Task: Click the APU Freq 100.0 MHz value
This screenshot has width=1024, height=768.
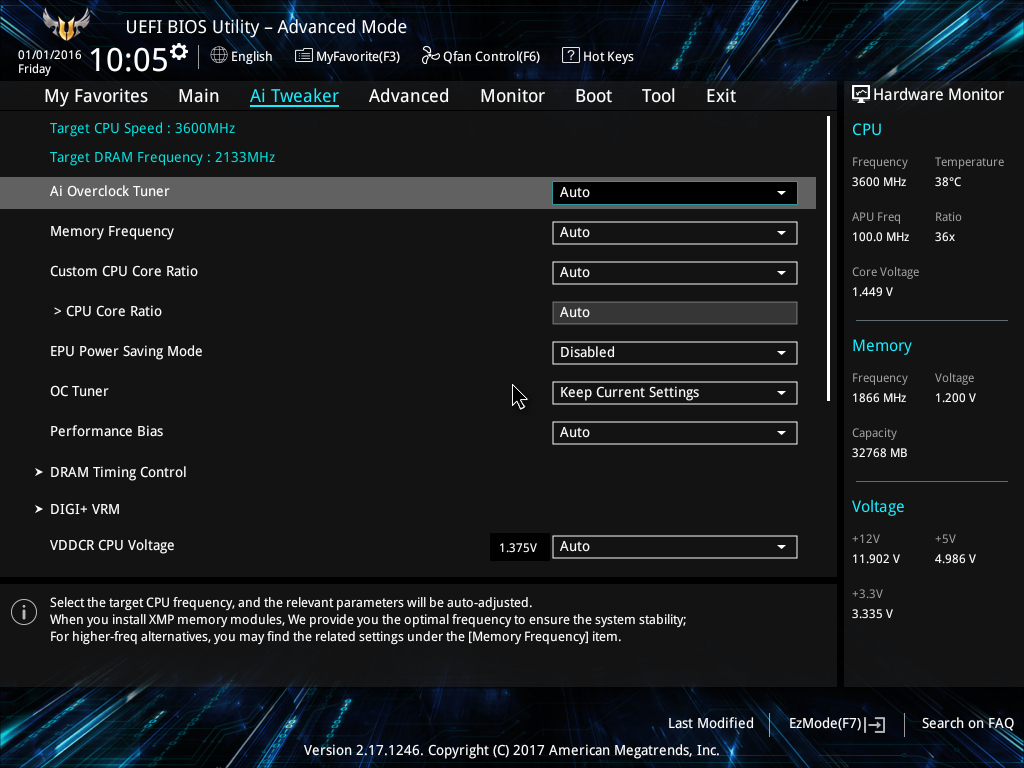Action: coord(880,237)
